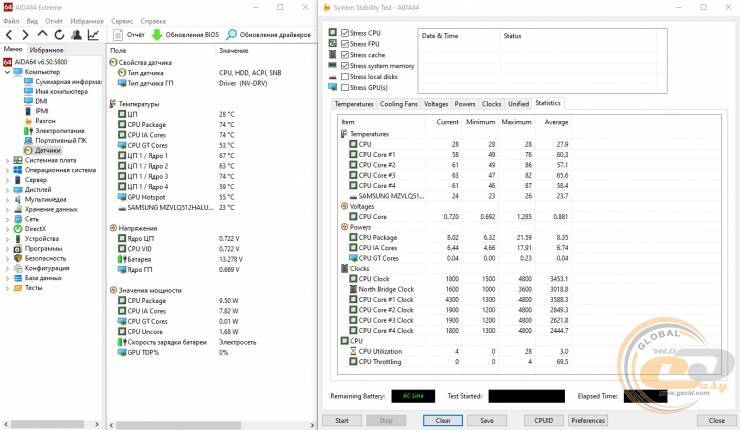Expand the Операционная система tree node
The width and height of the screenshot is (740, 430).
click(x=7, y=170)
